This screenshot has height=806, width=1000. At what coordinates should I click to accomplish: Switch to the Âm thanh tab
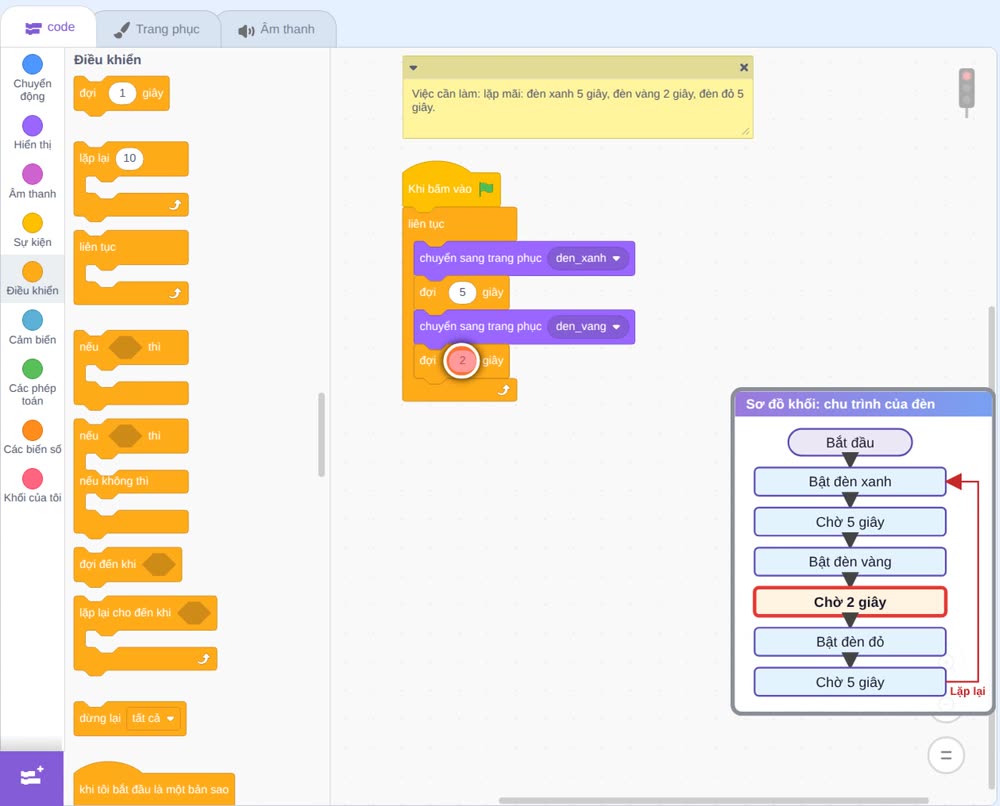tap(277, 29)
